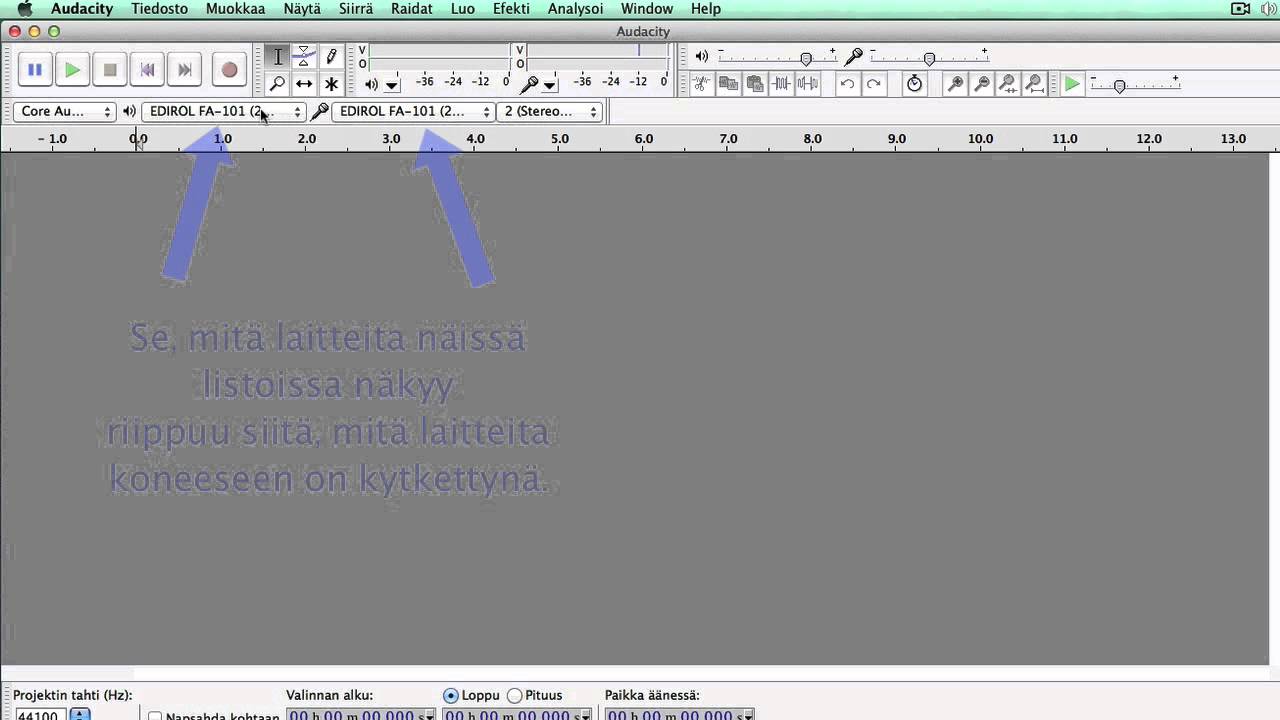Start recording with the red Record button
1280x720 pixels.
229,70
